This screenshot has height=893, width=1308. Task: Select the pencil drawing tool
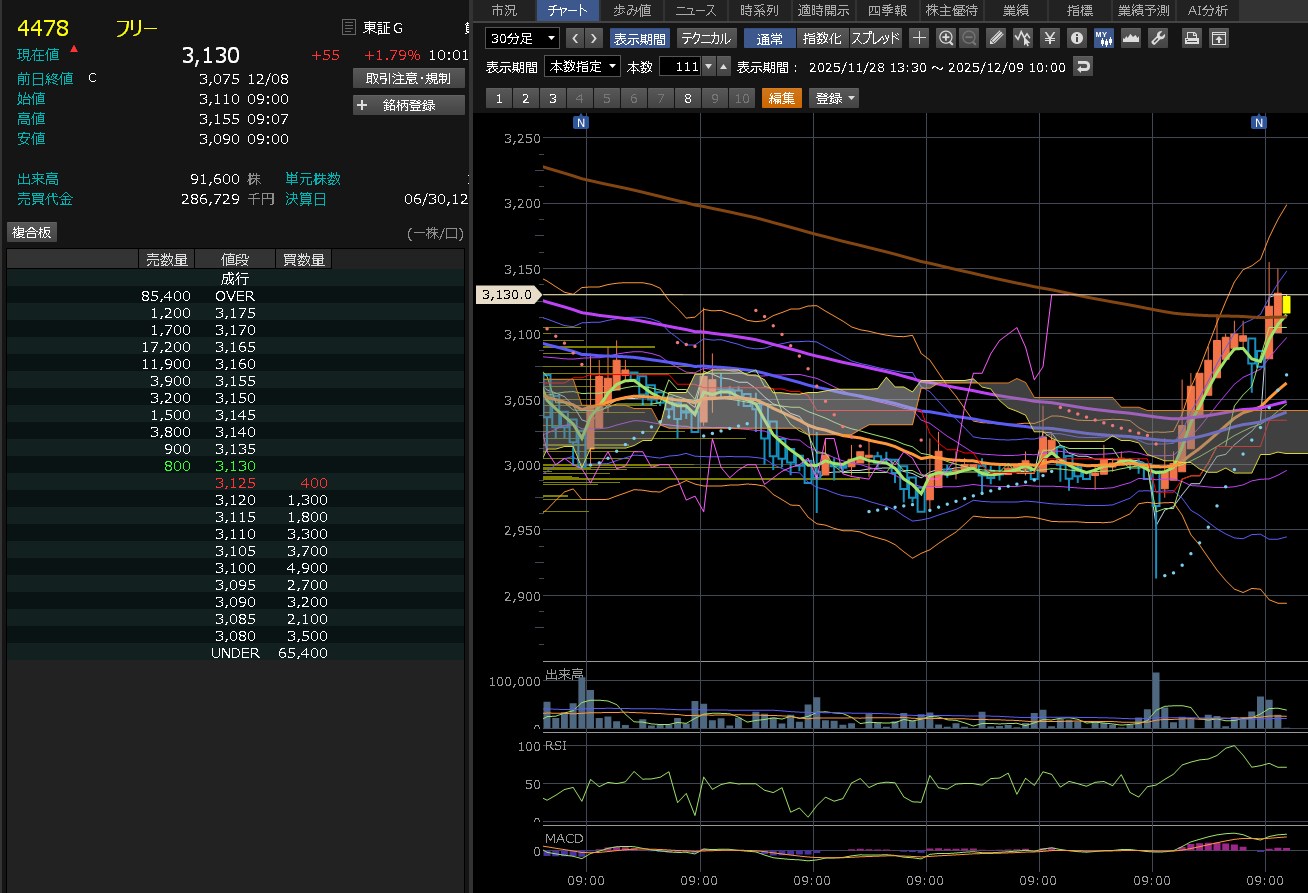click(x=996, y=38)
